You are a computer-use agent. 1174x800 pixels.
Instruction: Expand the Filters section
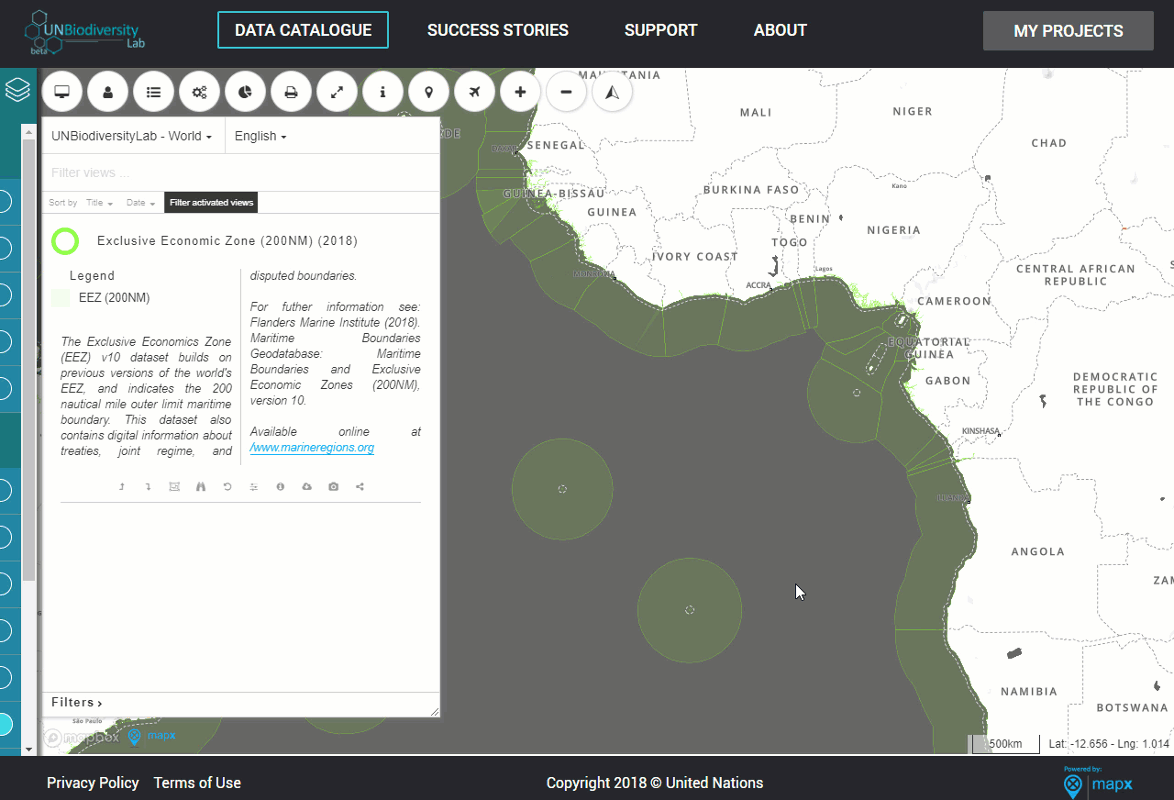point(76,703)
